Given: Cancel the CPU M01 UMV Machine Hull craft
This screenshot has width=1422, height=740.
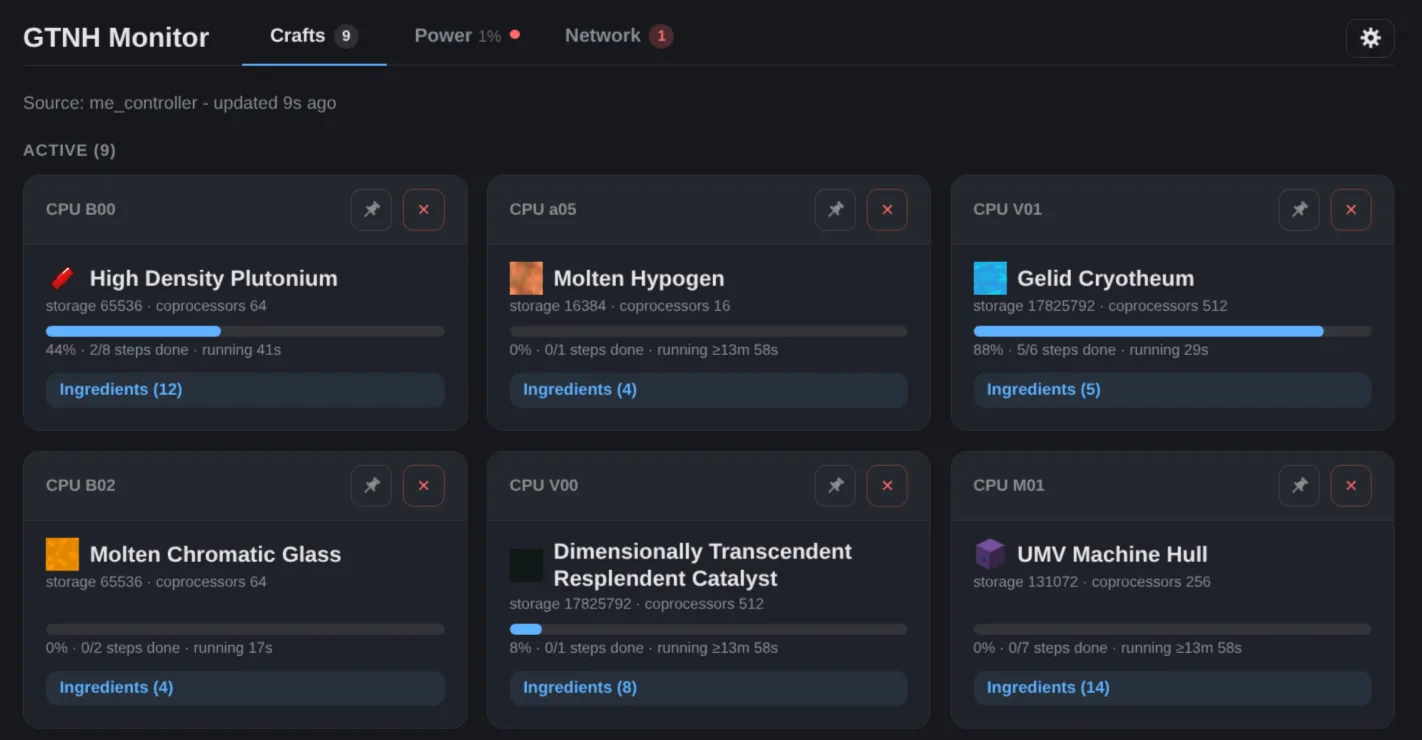Looking at the screenshot, I should point(1351,486).
